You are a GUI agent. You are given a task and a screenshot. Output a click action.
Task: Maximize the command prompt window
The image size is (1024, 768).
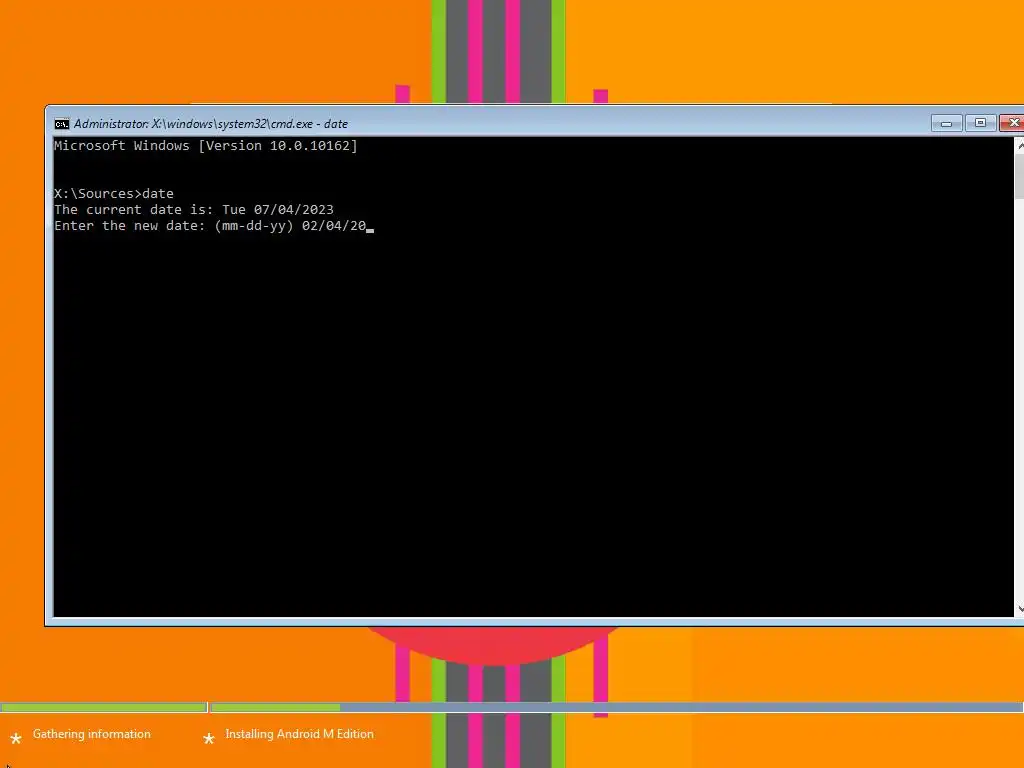[980, 123]
